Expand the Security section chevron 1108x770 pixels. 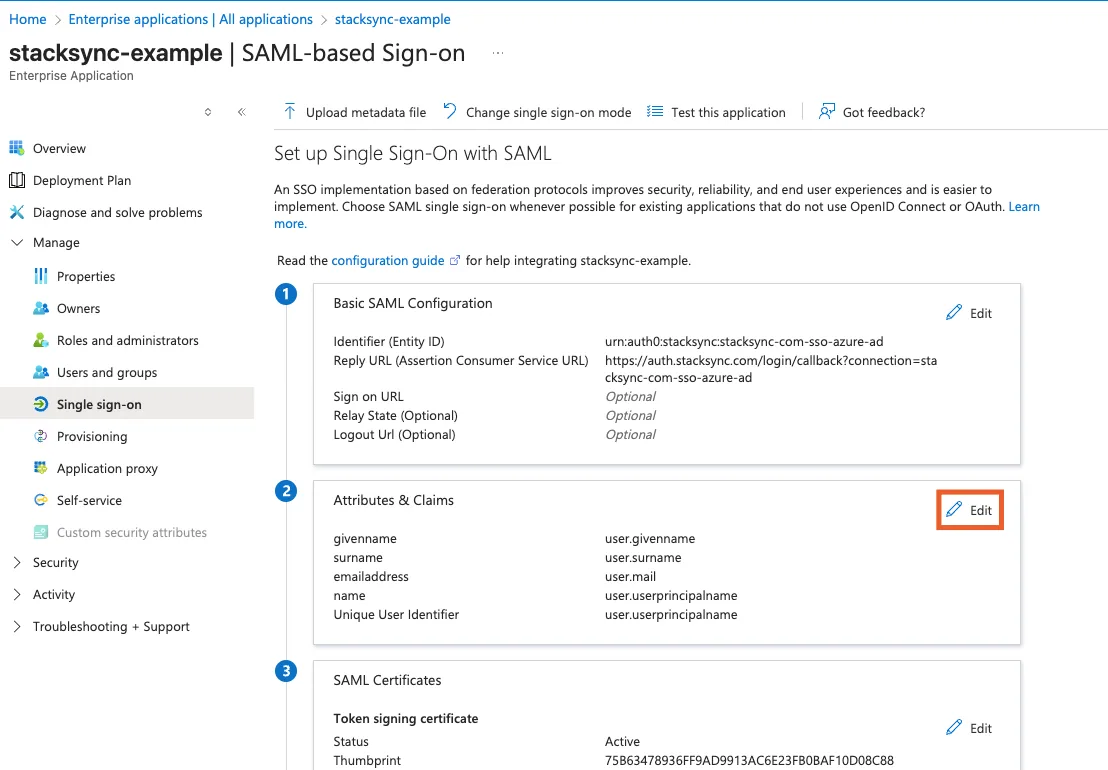[x=17, y=562]
